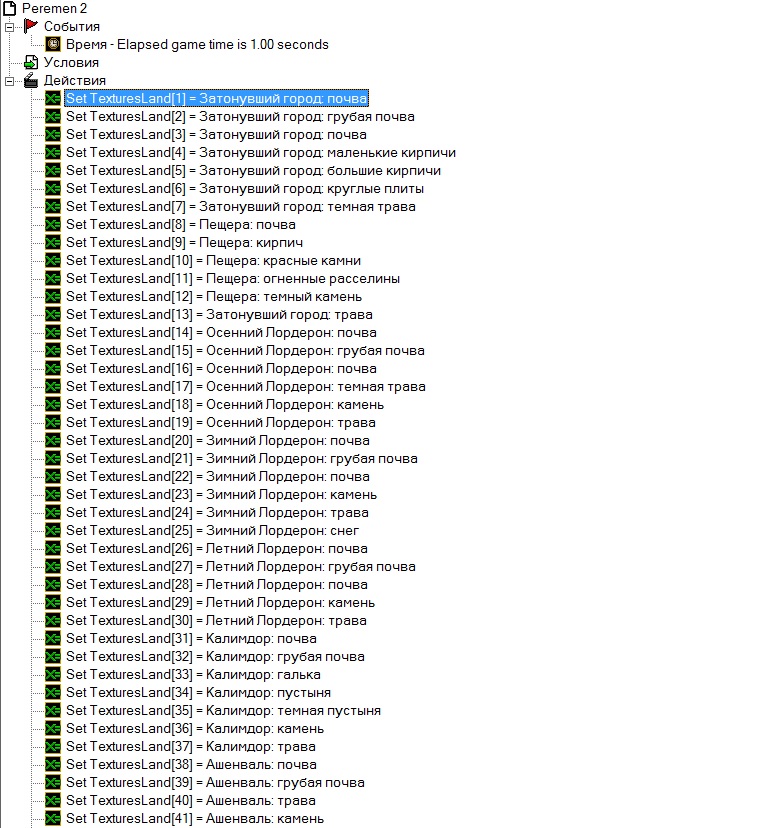Select action TexturesLand[26] Летний Лордерон: почва

pyautogui.click(x=217, y=549)
